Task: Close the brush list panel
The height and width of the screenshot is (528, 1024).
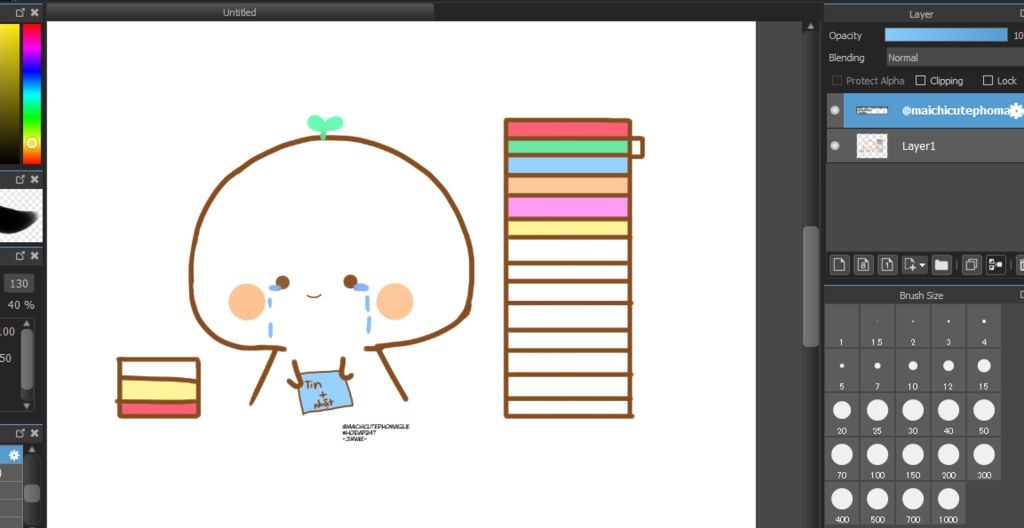Action: [x=35, y=433]
